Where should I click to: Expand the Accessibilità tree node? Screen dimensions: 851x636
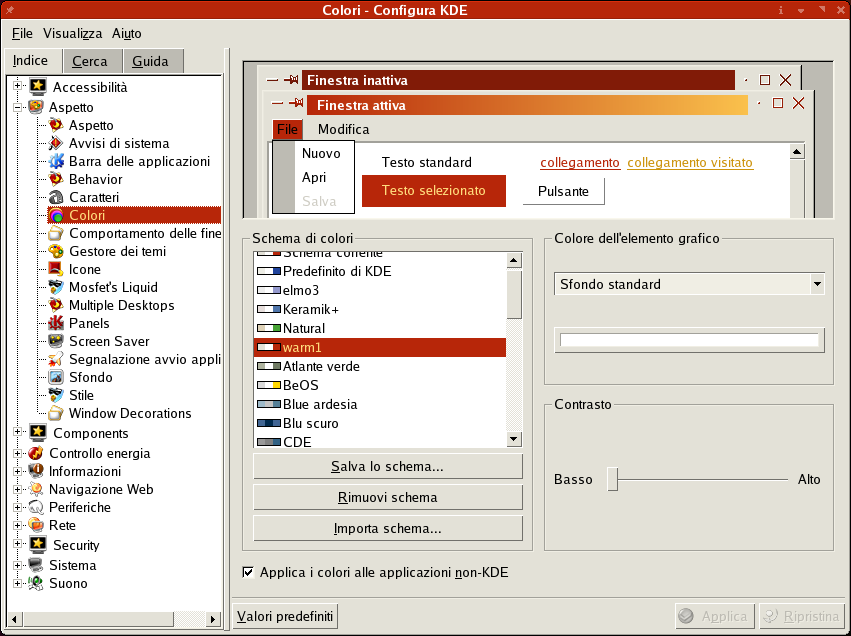(17, 85)
